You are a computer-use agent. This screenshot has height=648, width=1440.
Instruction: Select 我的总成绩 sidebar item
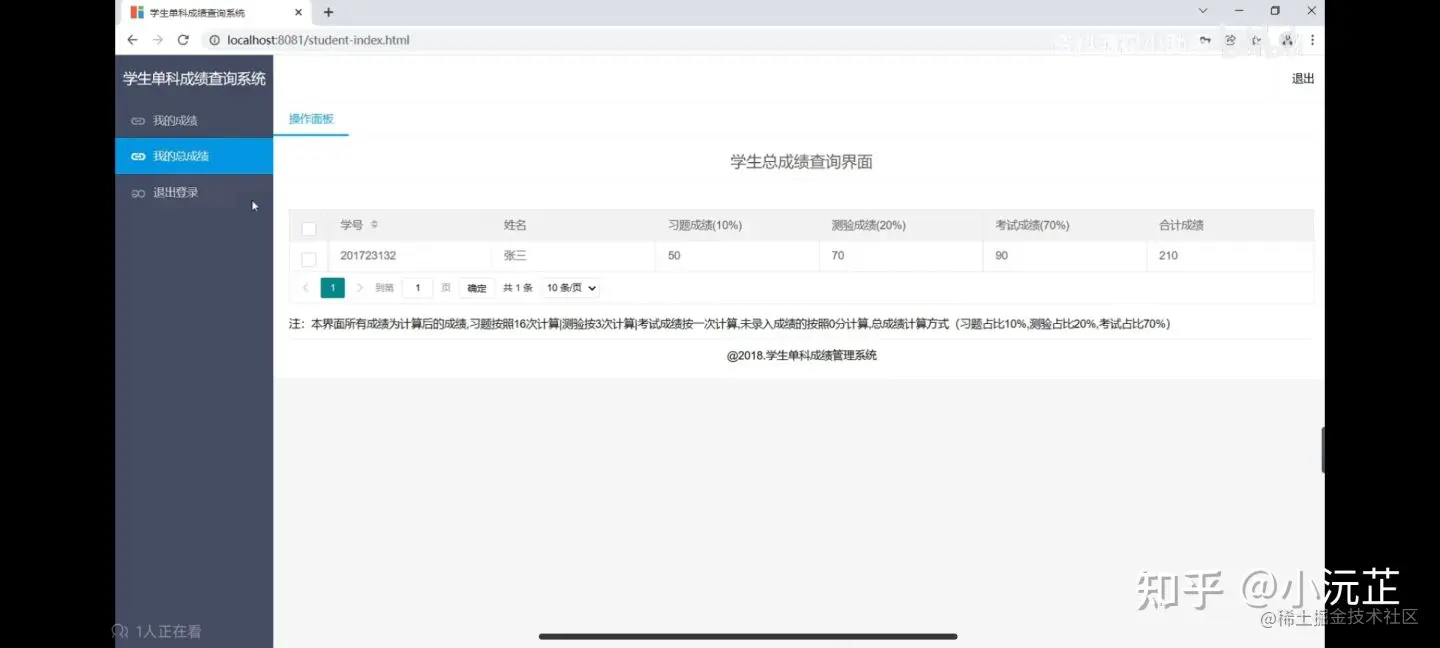tap(194, 156)
